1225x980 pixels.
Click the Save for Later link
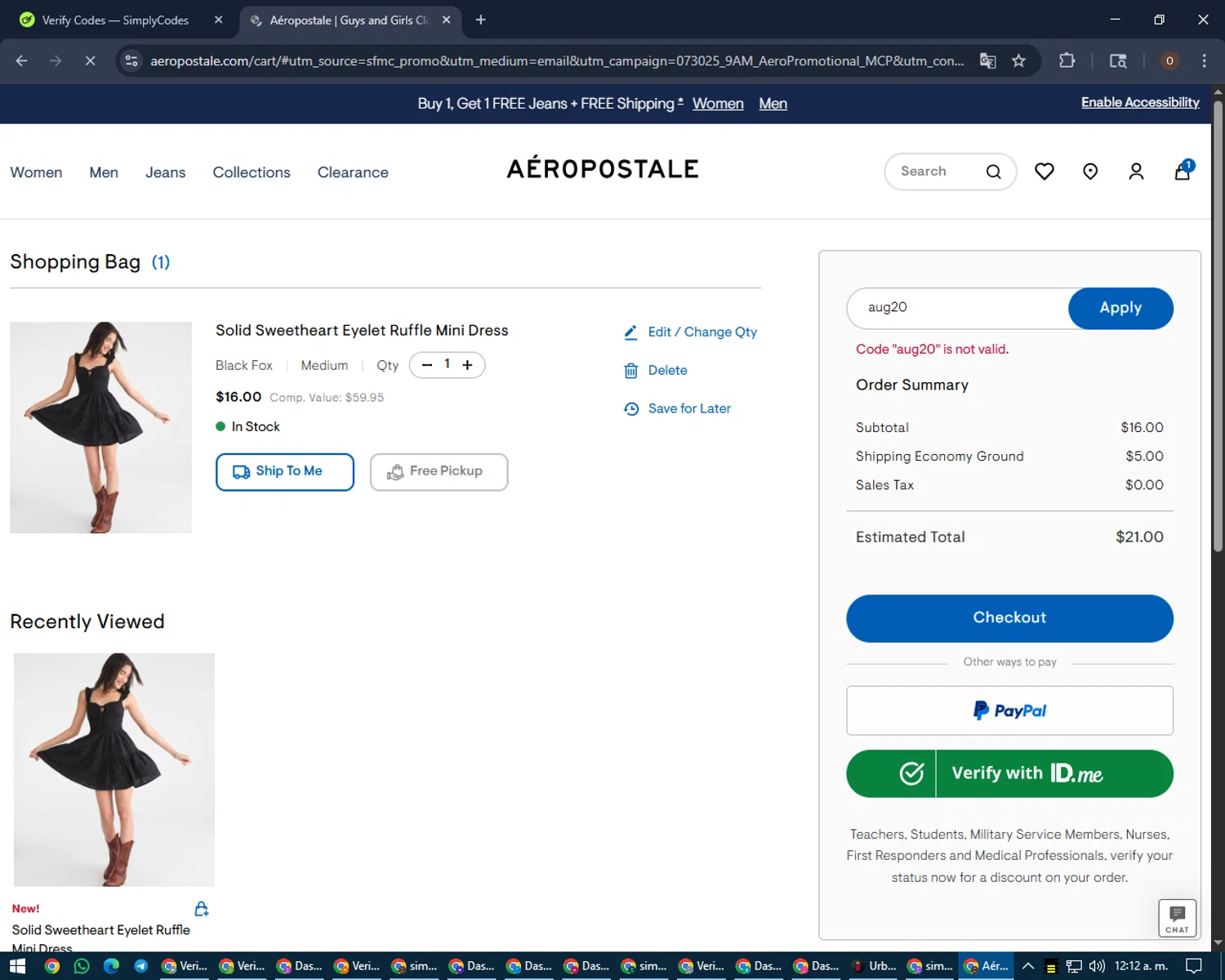689,408
